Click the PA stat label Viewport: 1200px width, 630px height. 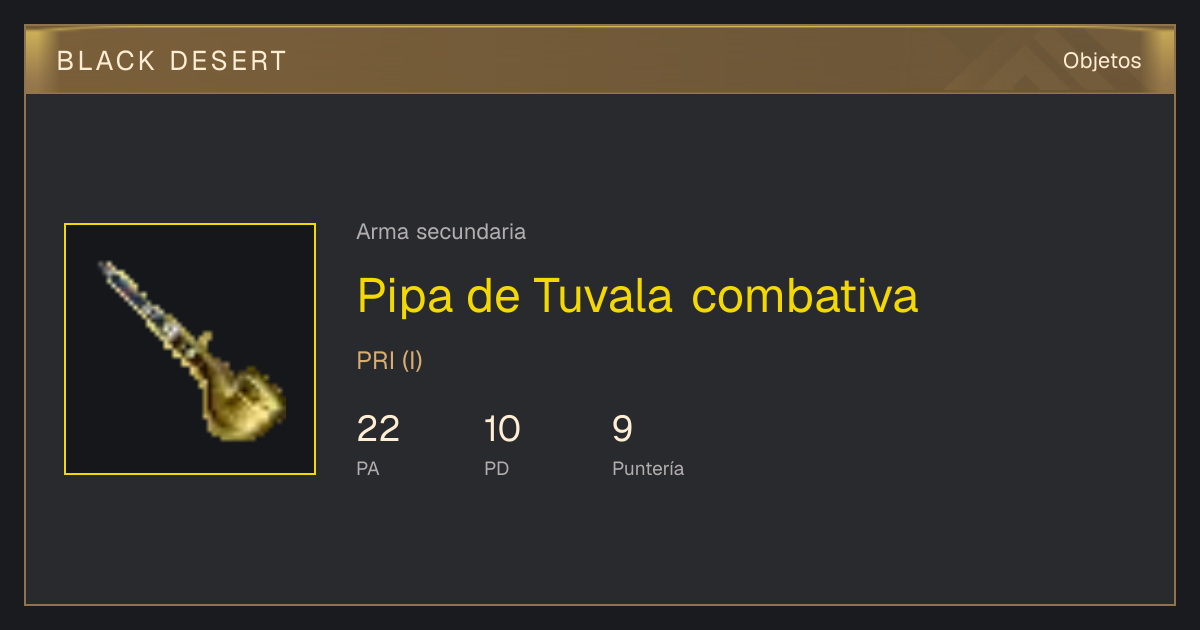point(368,468)
